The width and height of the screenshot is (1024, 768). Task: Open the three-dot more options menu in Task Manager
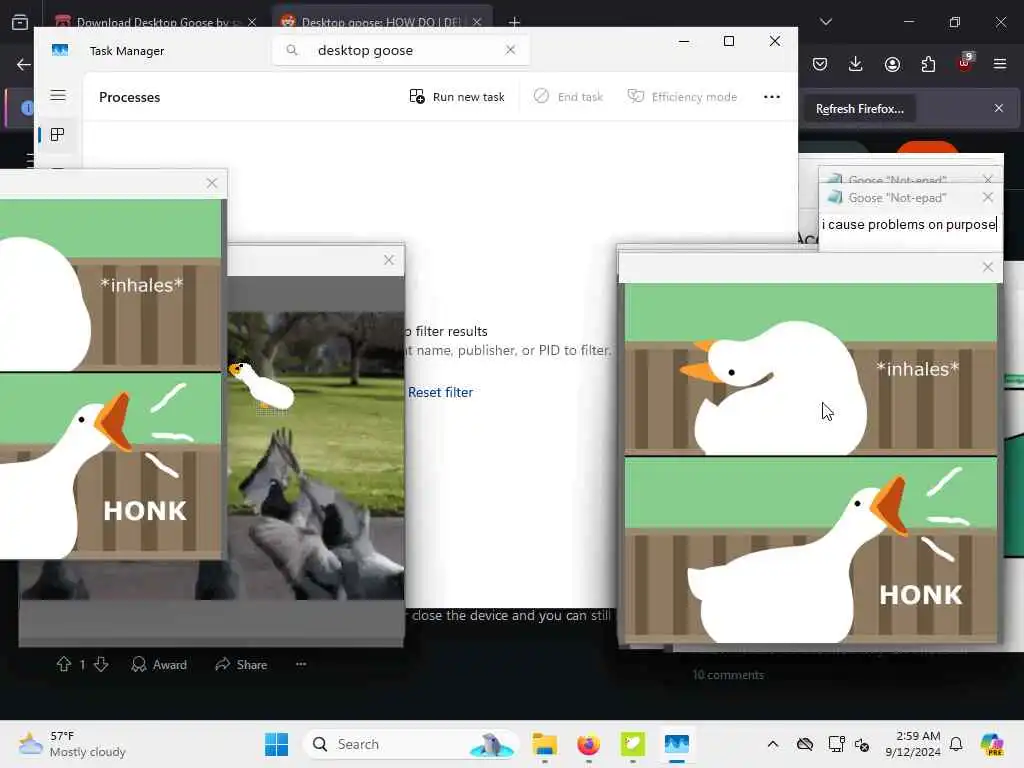(x=771, y=97)
